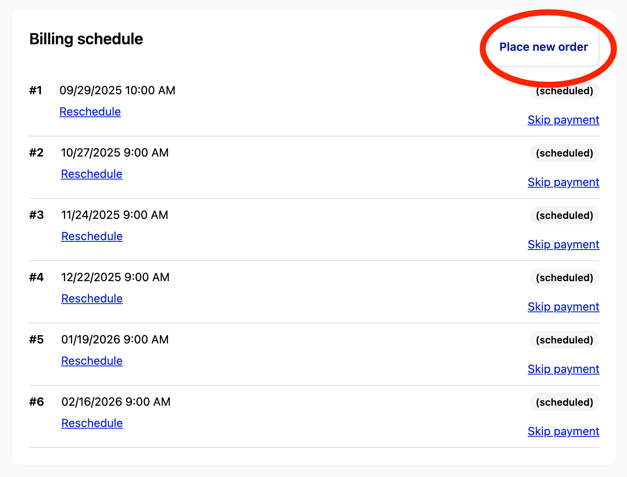Reschedule billing #3 dated 11/24/2025

pyautogui.click(x=91, y=236)
